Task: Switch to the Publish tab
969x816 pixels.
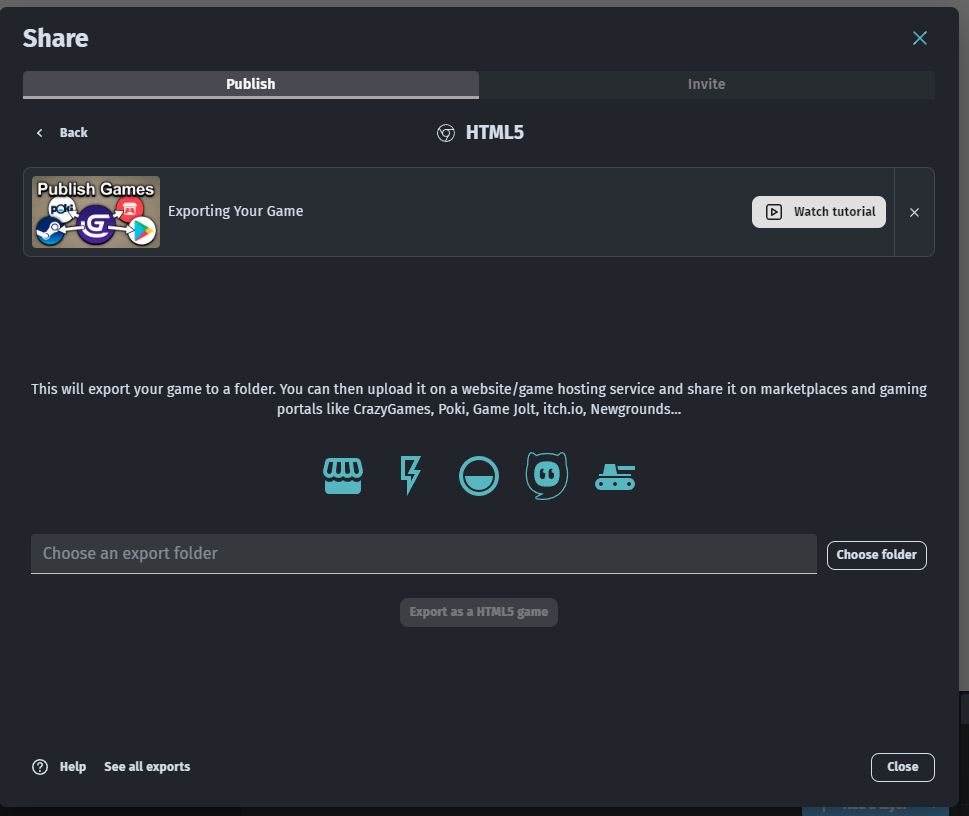Action: pyautogui.click(x=250, y=84)
